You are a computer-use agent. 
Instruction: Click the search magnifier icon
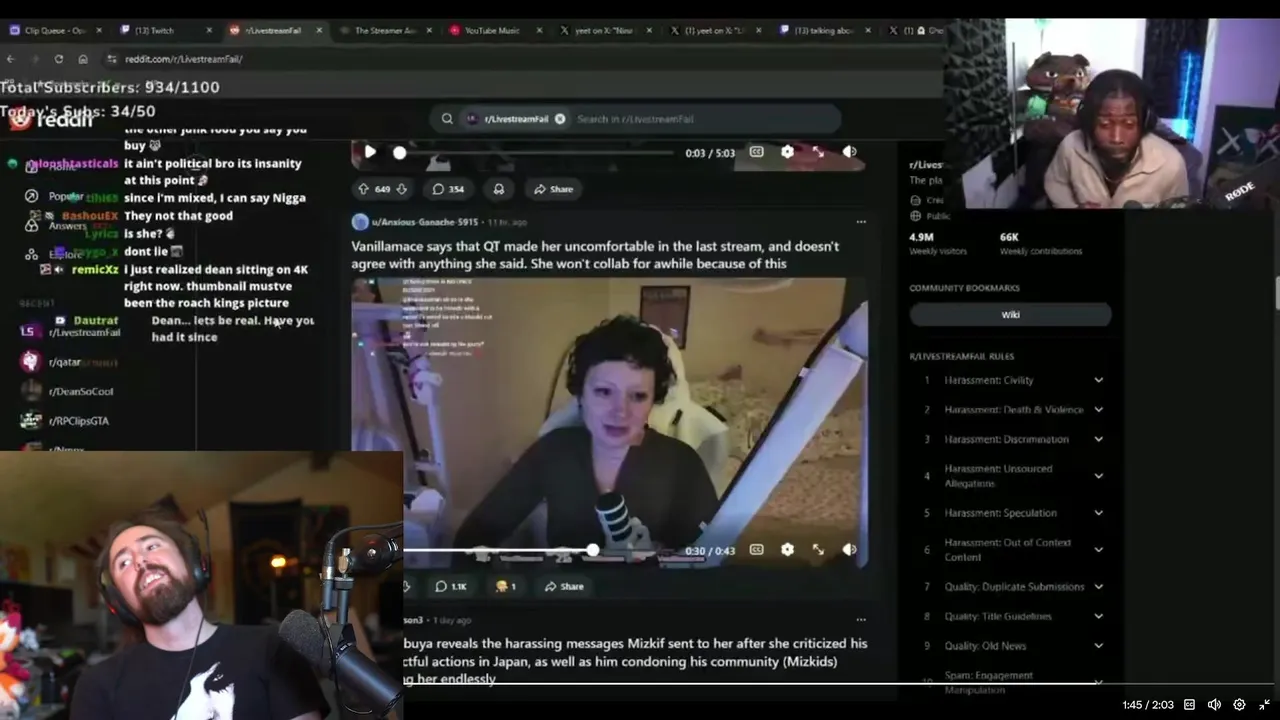pos(447,119)
